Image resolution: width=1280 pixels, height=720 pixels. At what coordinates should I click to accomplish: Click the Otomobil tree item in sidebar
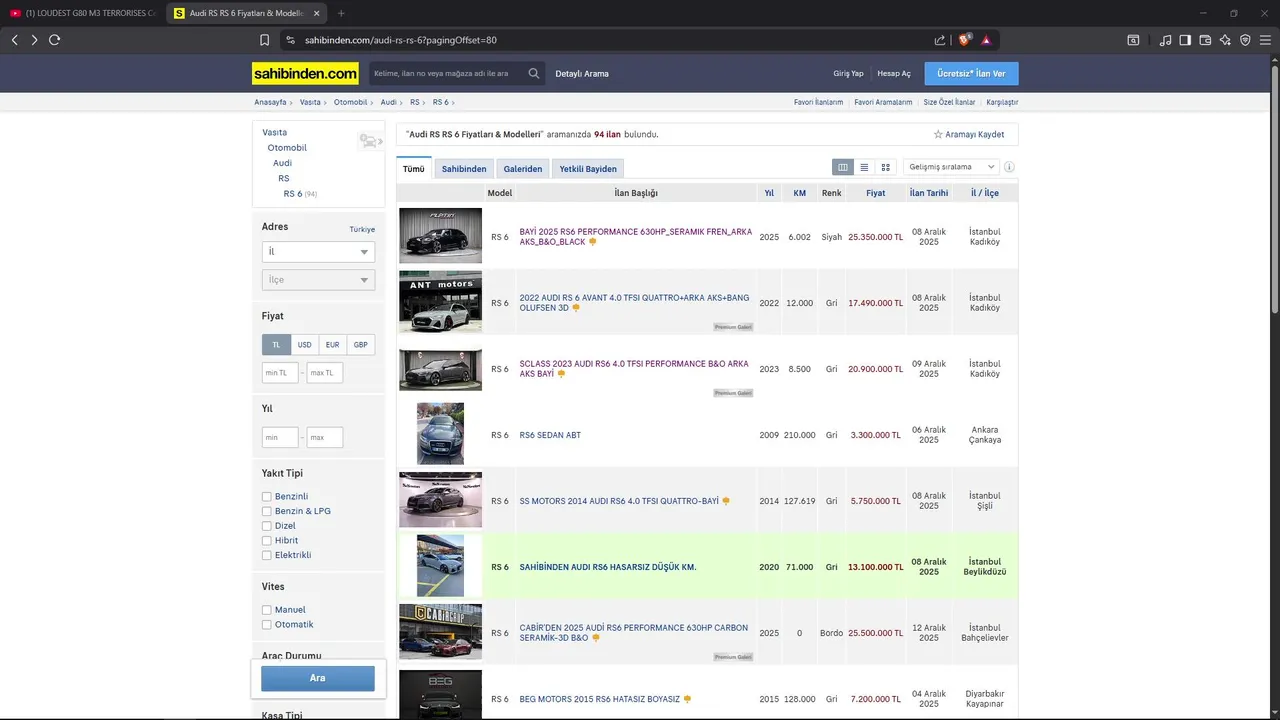coord(287,148)
